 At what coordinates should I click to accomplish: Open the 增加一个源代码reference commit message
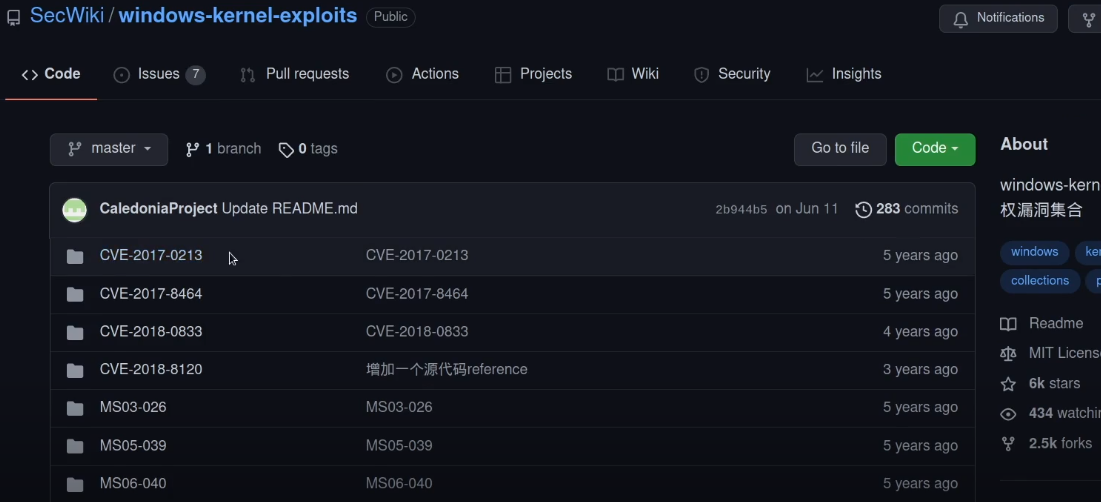tap(447, 369)
